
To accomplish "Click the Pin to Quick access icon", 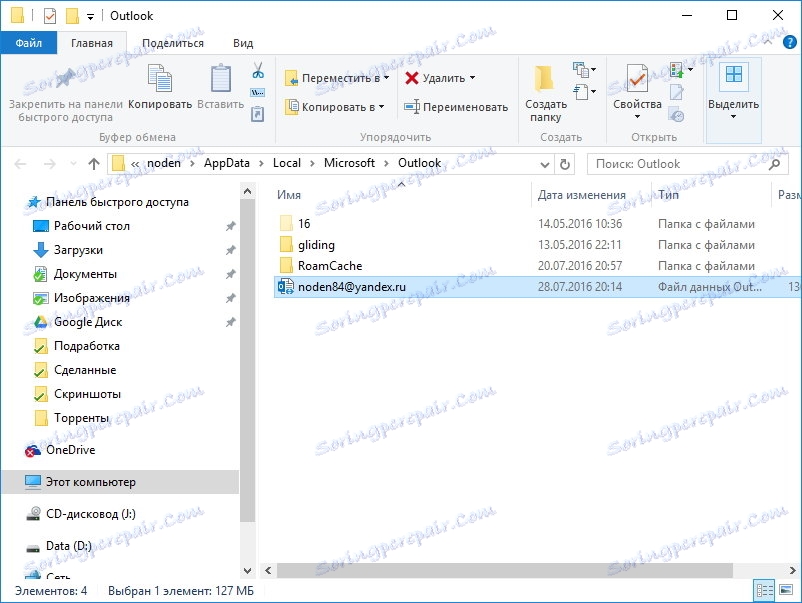I will coord(65,78).
